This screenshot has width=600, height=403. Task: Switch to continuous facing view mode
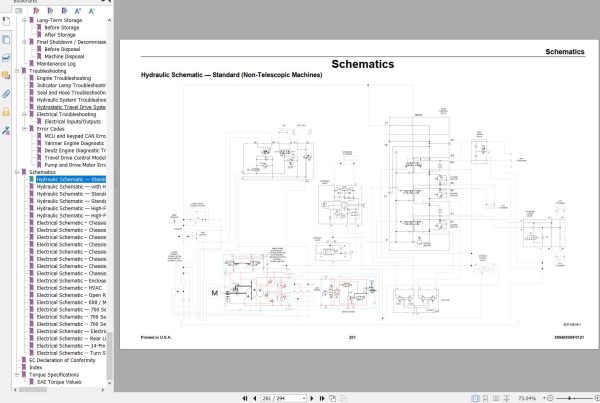point(506,398)
